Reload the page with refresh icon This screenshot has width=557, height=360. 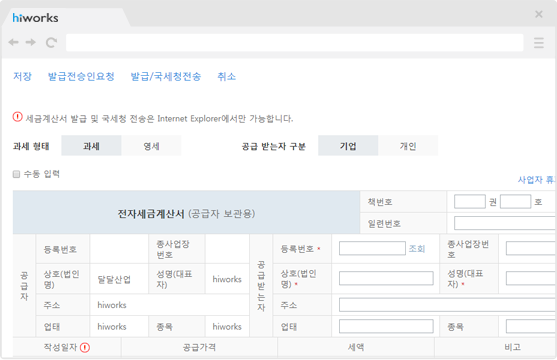(51, 42)
